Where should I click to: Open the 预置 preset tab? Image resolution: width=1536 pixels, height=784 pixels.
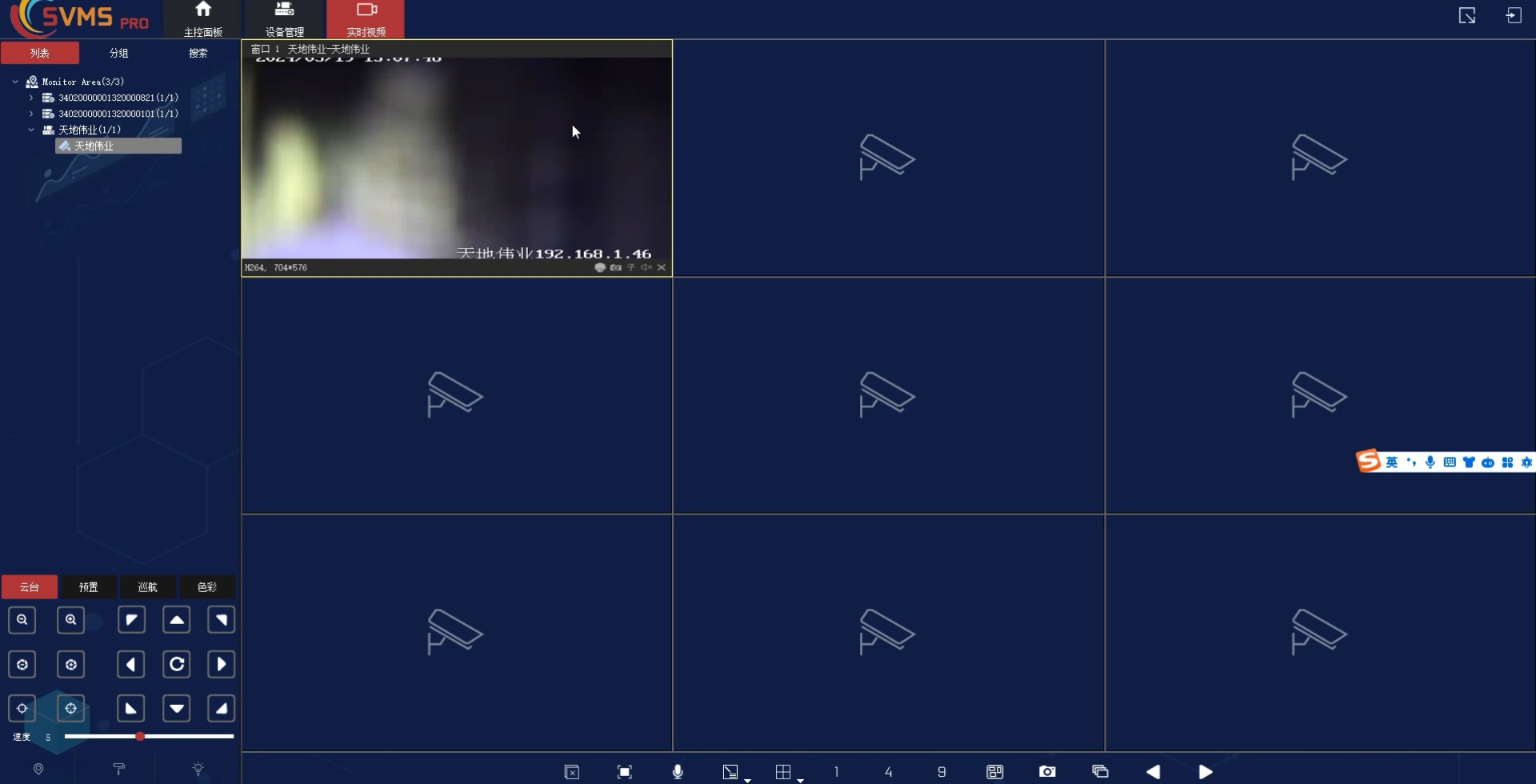click(89, 587)
